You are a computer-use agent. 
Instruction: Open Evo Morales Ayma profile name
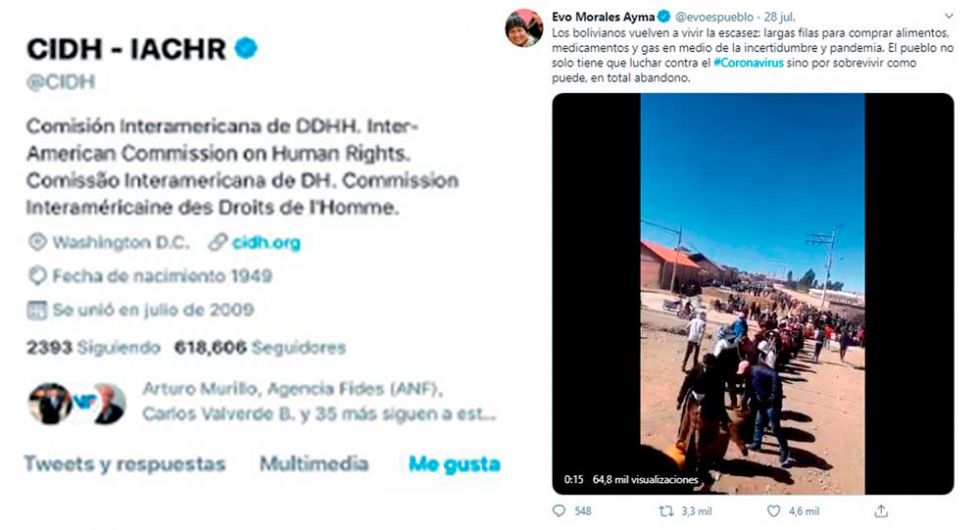[x=602, y=17]
